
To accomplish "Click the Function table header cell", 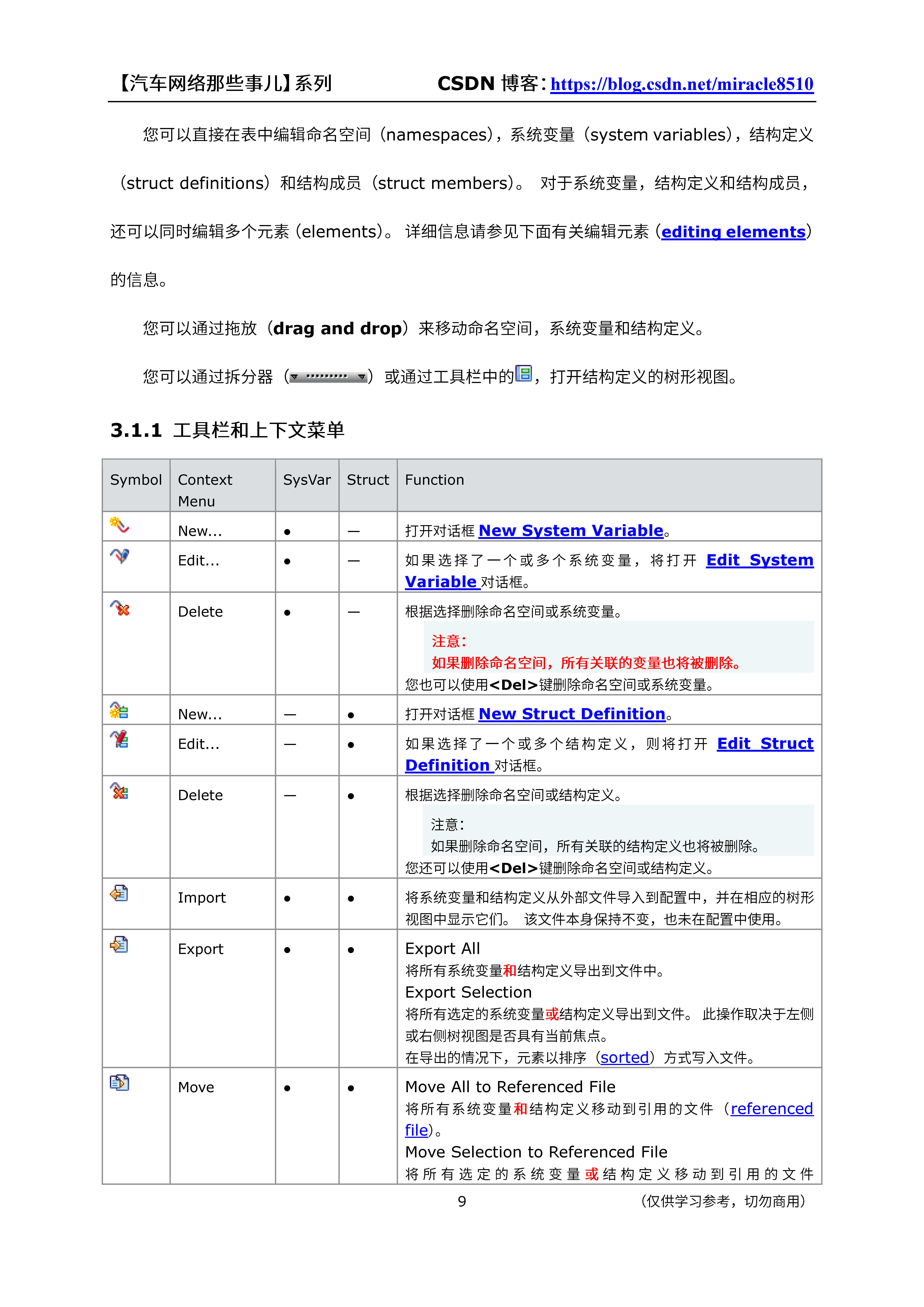I will [435, 480].
